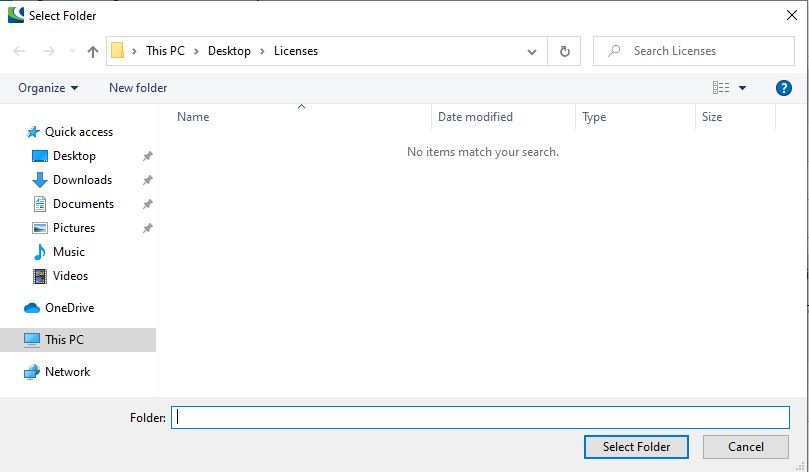809x472 pixels.
Task: Open the view options dropdown arrow
Action: 742,88
